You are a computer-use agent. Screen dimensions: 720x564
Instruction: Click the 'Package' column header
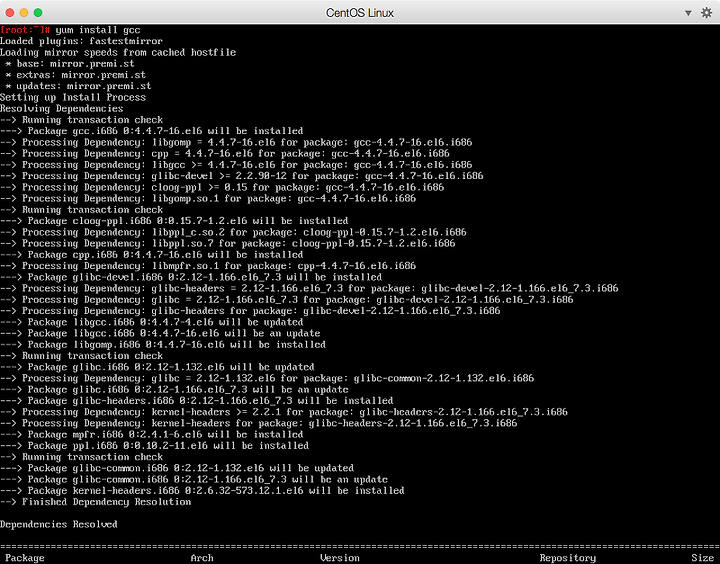(25, 558)
